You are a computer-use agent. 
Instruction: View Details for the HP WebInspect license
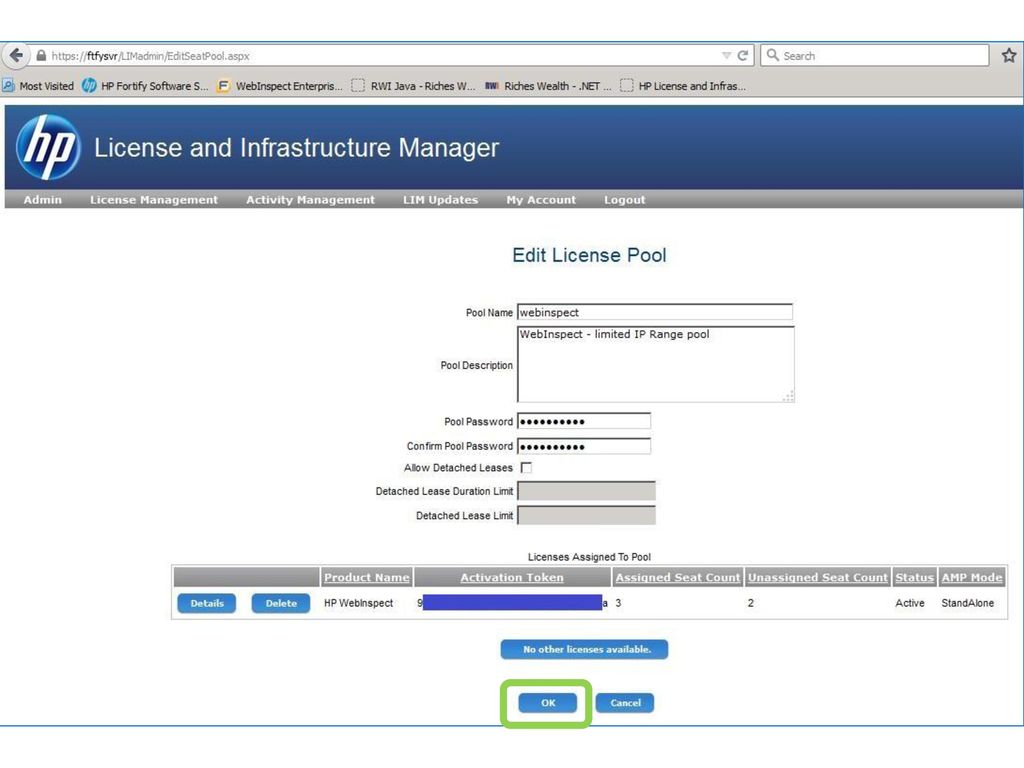pyautogui.click(x=207, y=603)
